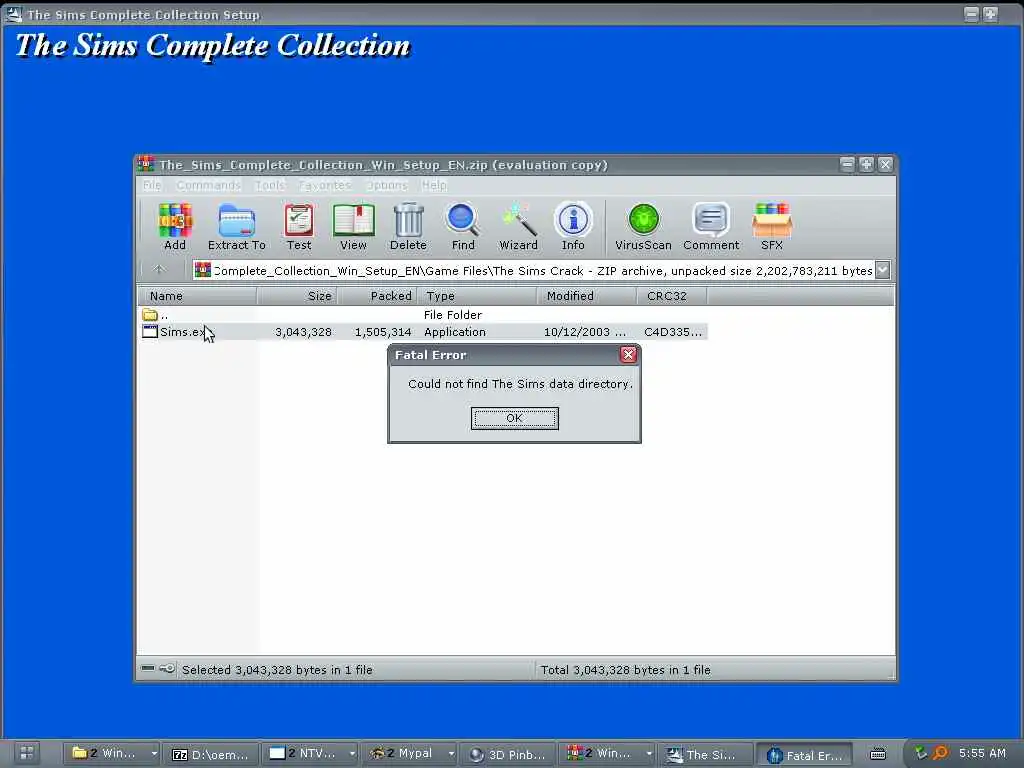Run the Test archive tool
The height and width of the screenshot is (768, 1024).
[298, 226]
